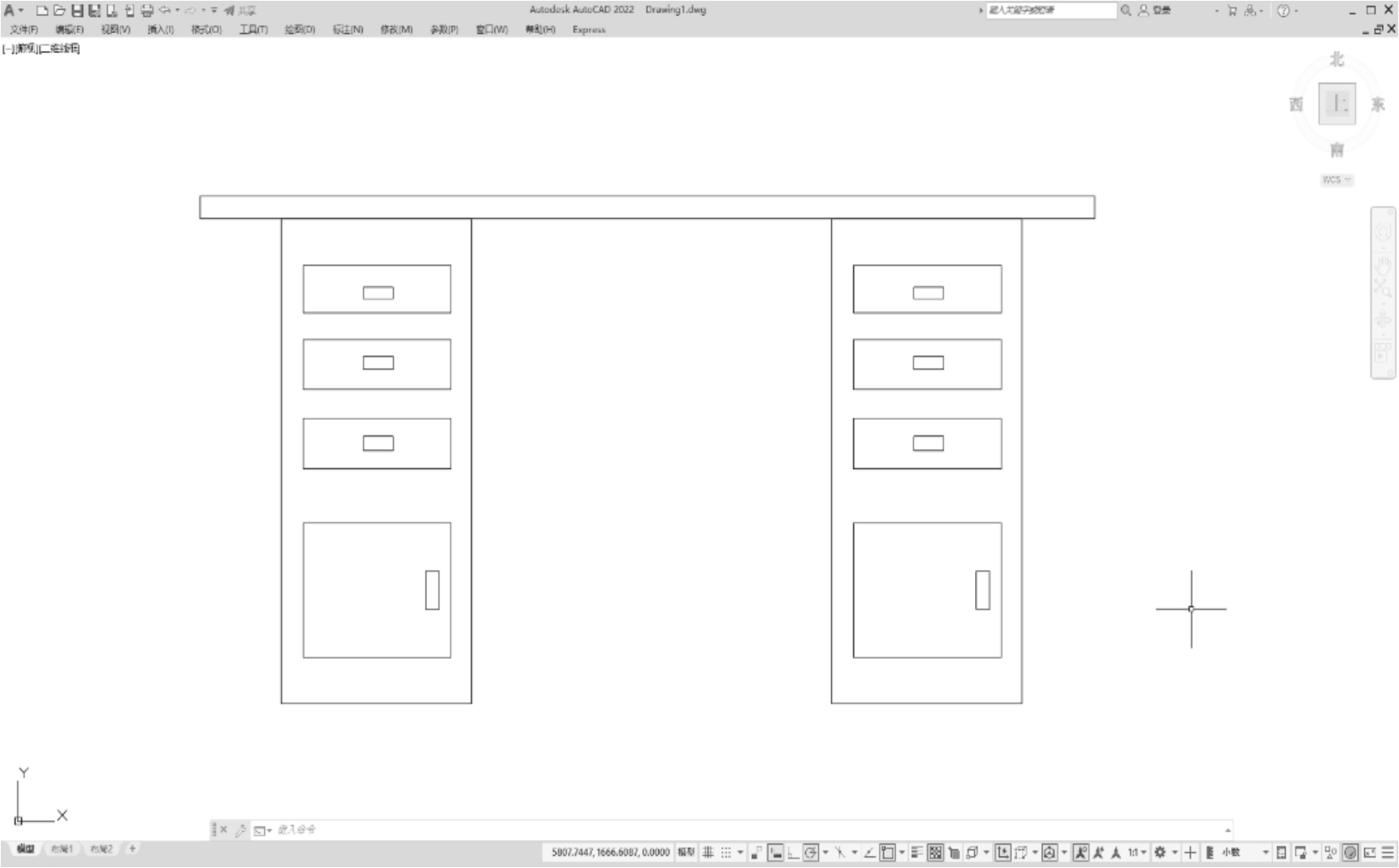Toggle Transparency display
Image resolution: width=1399 pixels, height=868 pixels.
[935, 852]
